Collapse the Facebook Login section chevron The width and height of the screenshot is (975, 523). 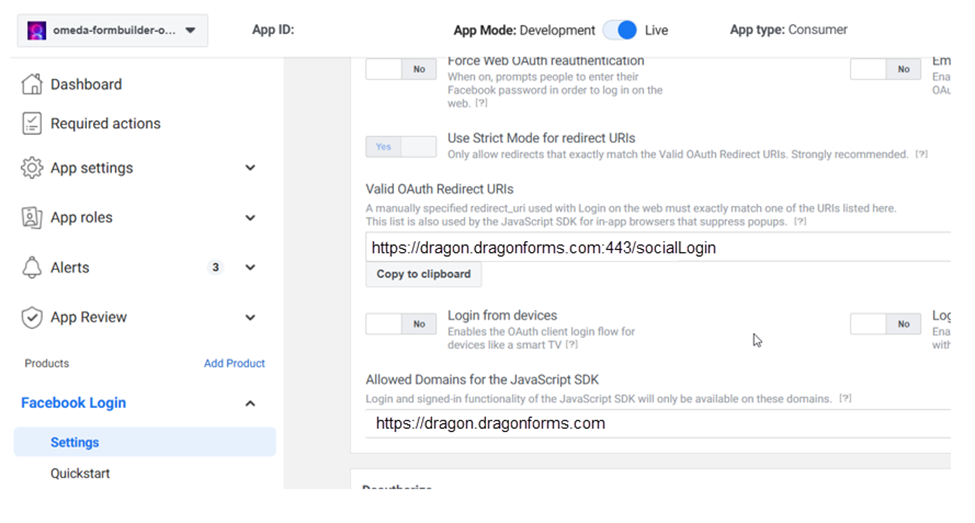click(250, 403)
